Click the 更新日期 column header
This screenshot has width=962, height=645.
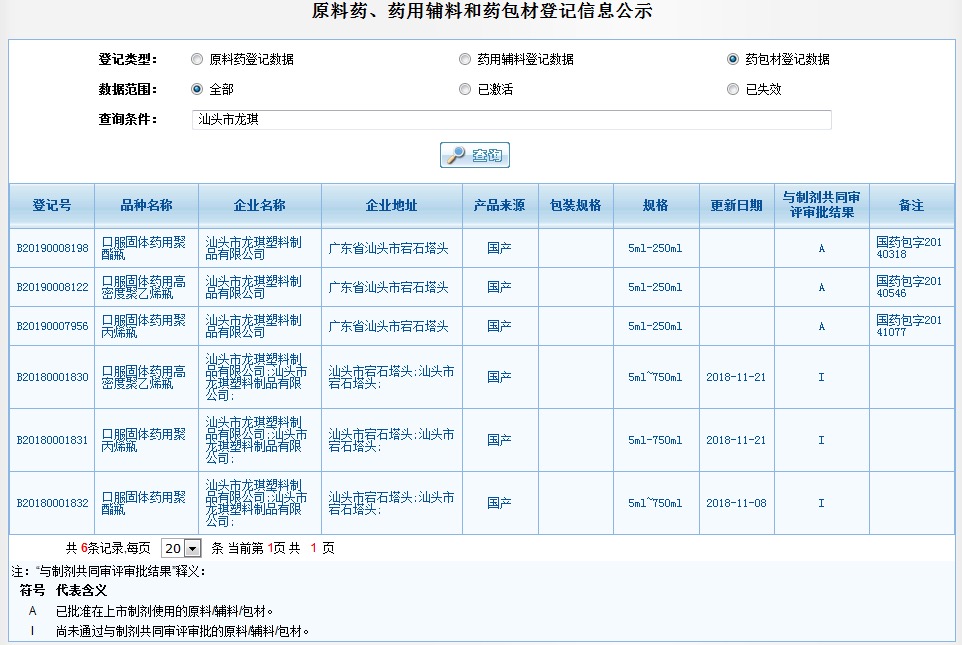[736, 205]
